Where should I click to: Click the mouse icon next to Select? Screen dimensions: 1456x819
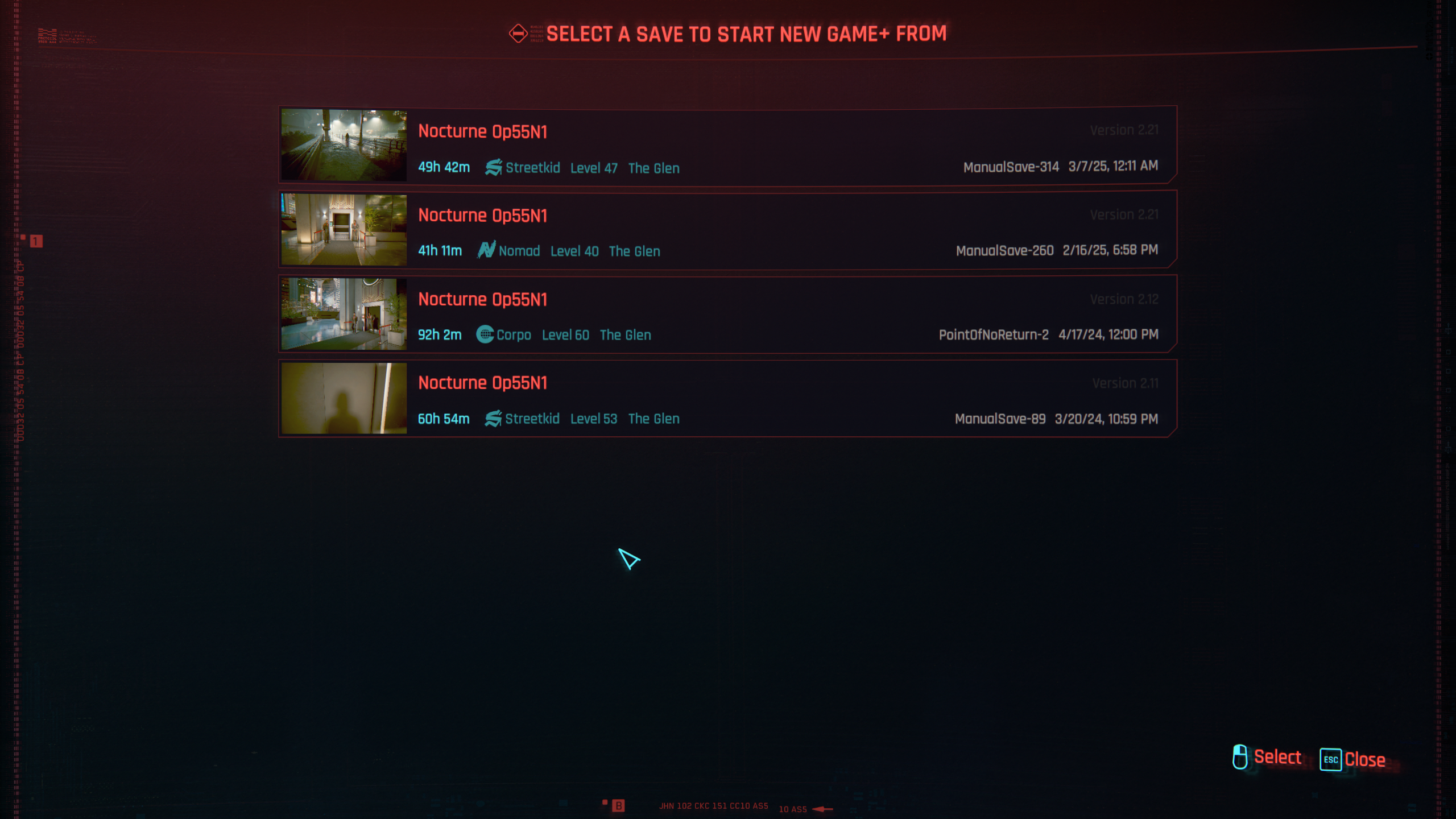[x=1240, y=757]
